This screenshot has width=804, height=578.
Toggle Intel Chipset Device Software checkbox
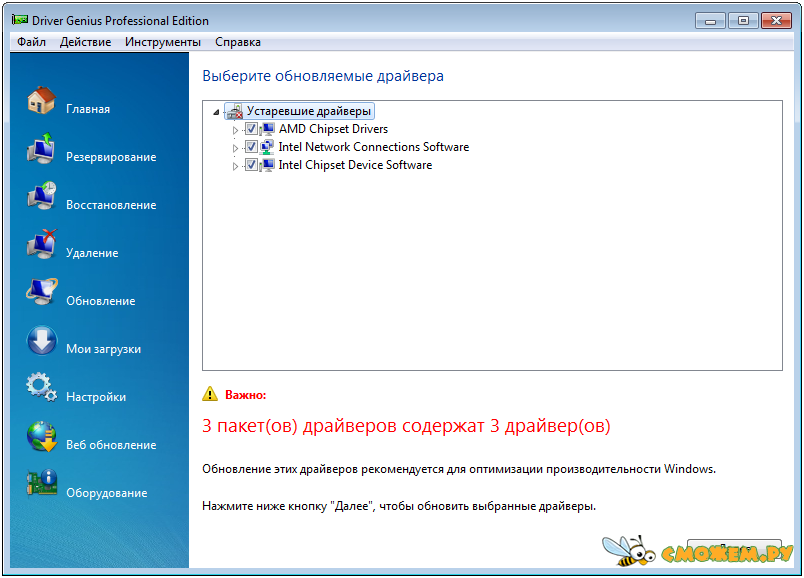coord(251,165)
